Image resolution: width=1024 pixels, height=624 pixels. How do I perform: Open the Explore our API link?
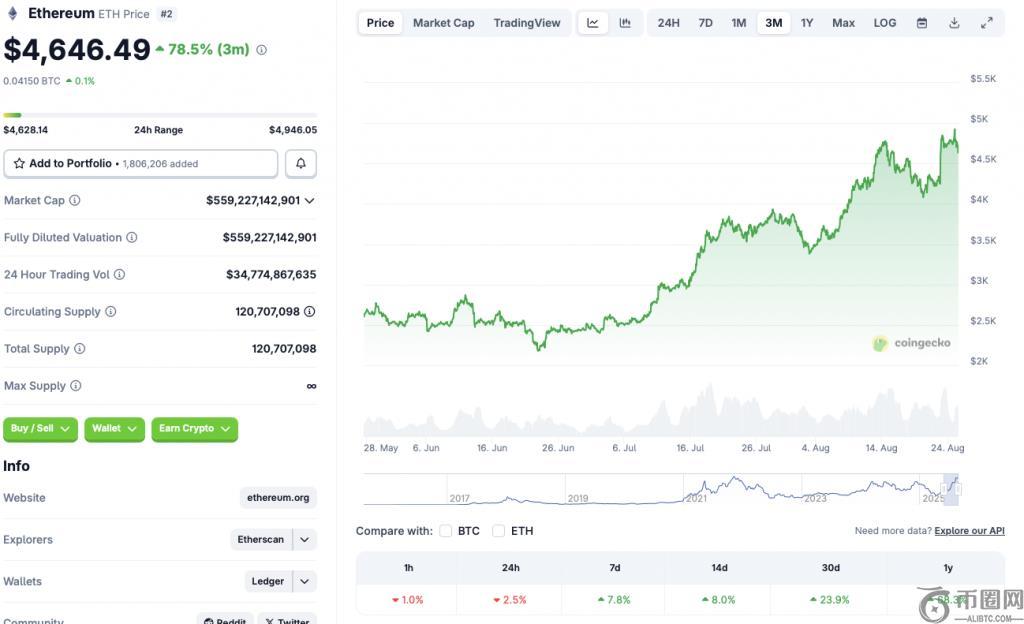coord(969,531)
